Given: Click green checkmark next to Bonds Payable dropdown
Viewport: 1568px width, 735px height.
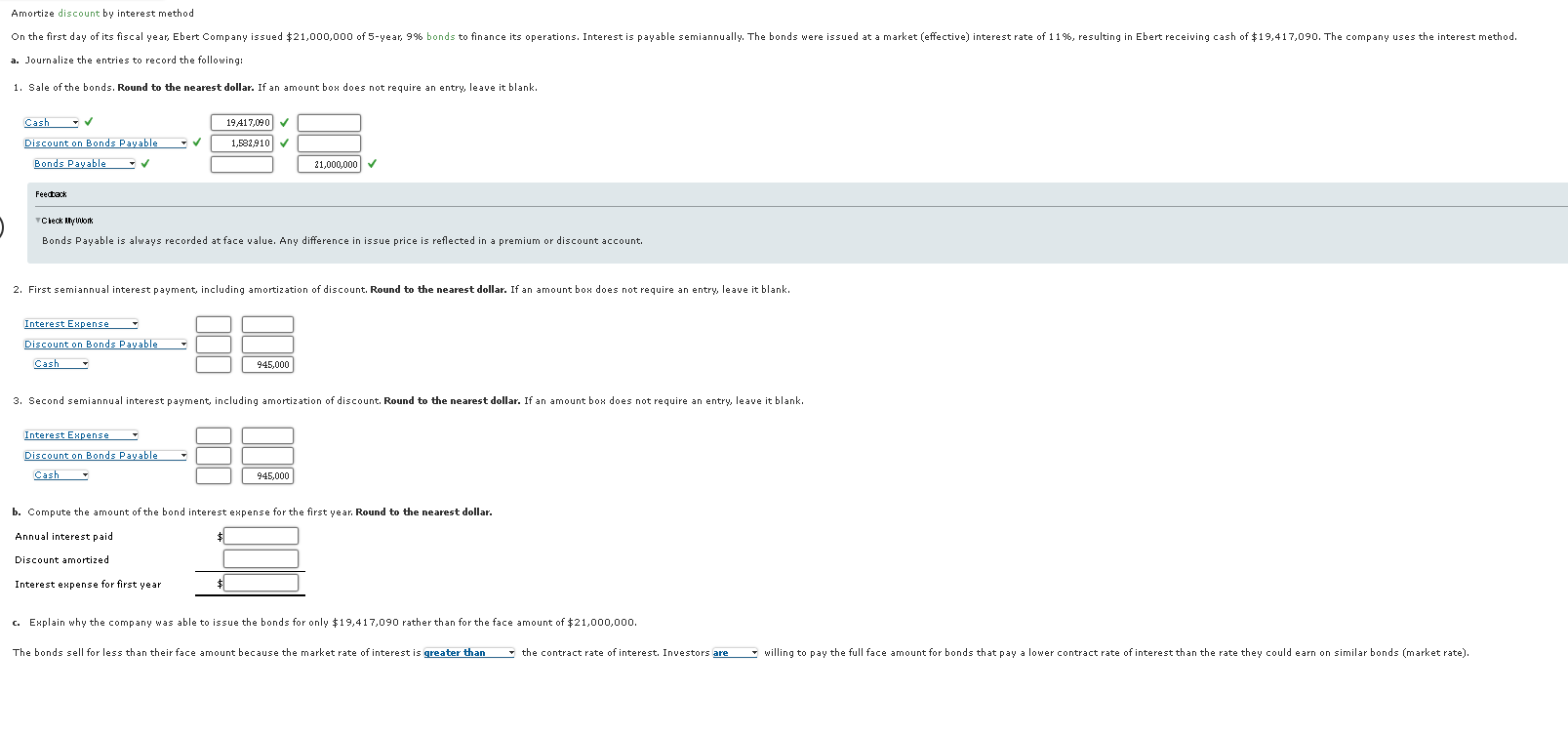Looking at the screenshot, I should click(x=145, y=163).
